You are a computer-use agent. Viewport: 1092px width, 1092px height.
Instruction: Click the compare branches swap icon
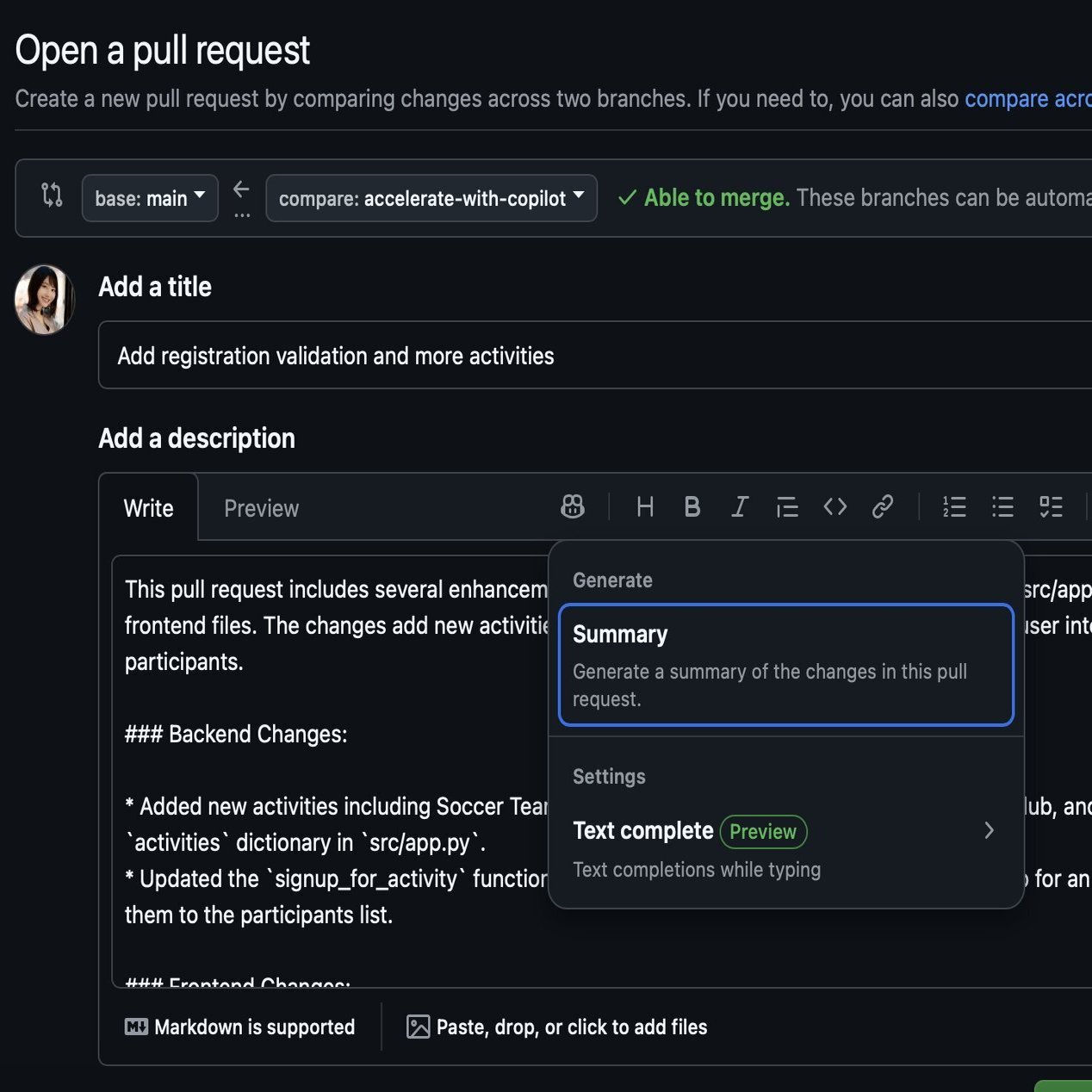tap(53, 195)
